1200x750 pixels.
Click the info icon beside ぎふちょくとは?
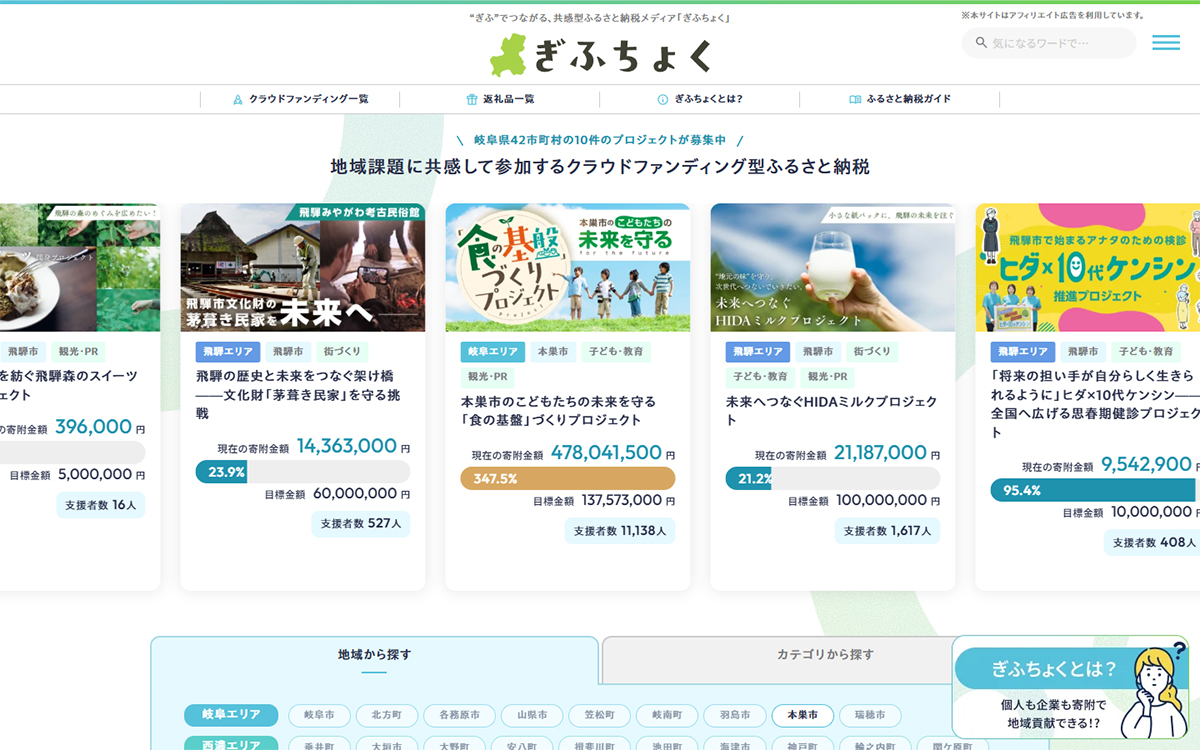(662, 99)
